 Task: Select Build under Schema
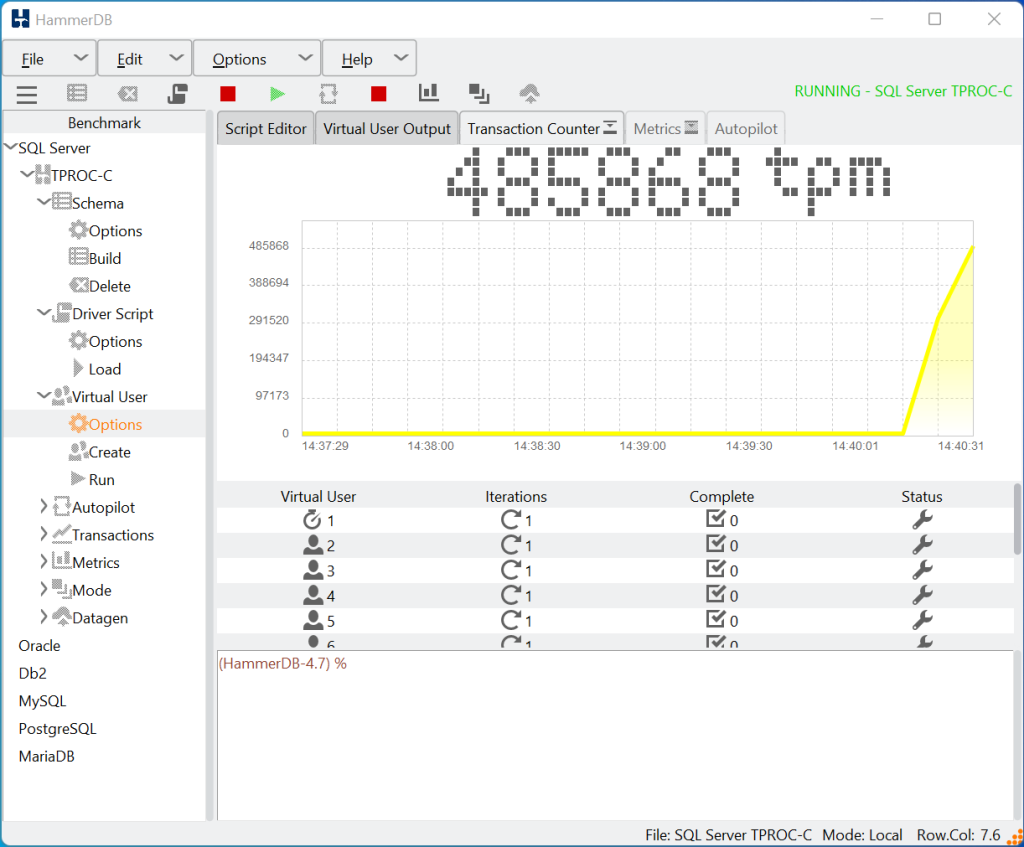[x=95, y=258]
